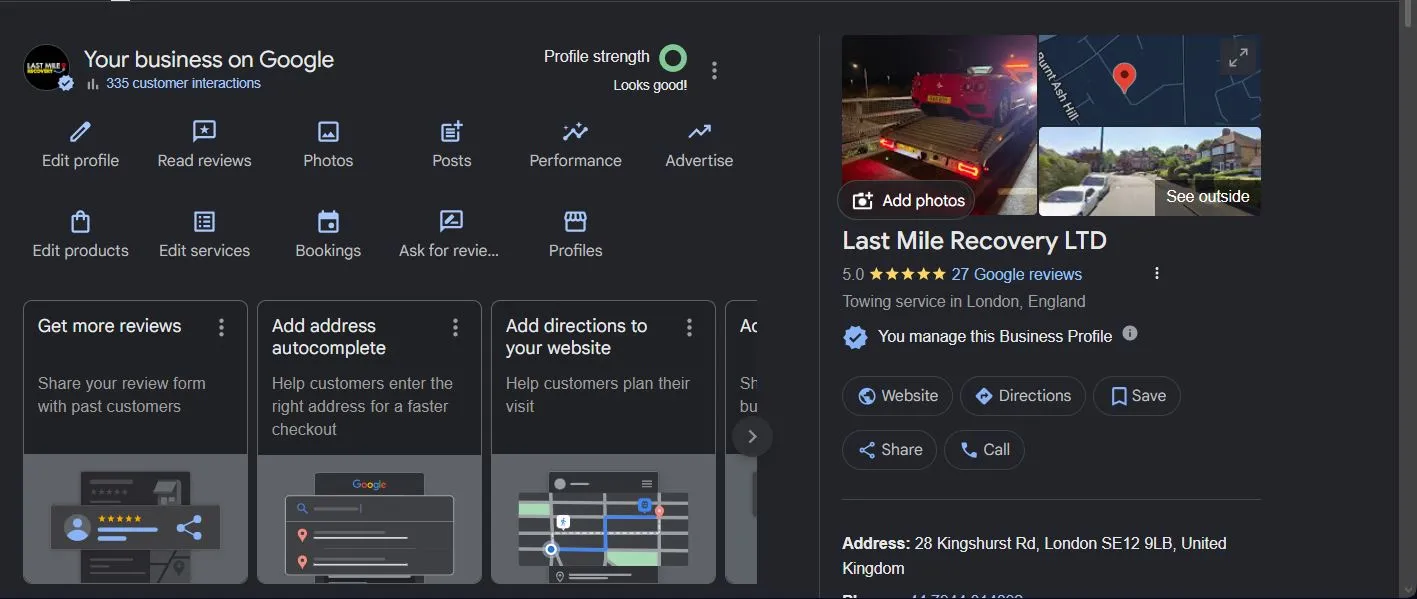Open Edit services from its list icon
The width and height of the screenshot is (1417, 599).
click(204, 221)
